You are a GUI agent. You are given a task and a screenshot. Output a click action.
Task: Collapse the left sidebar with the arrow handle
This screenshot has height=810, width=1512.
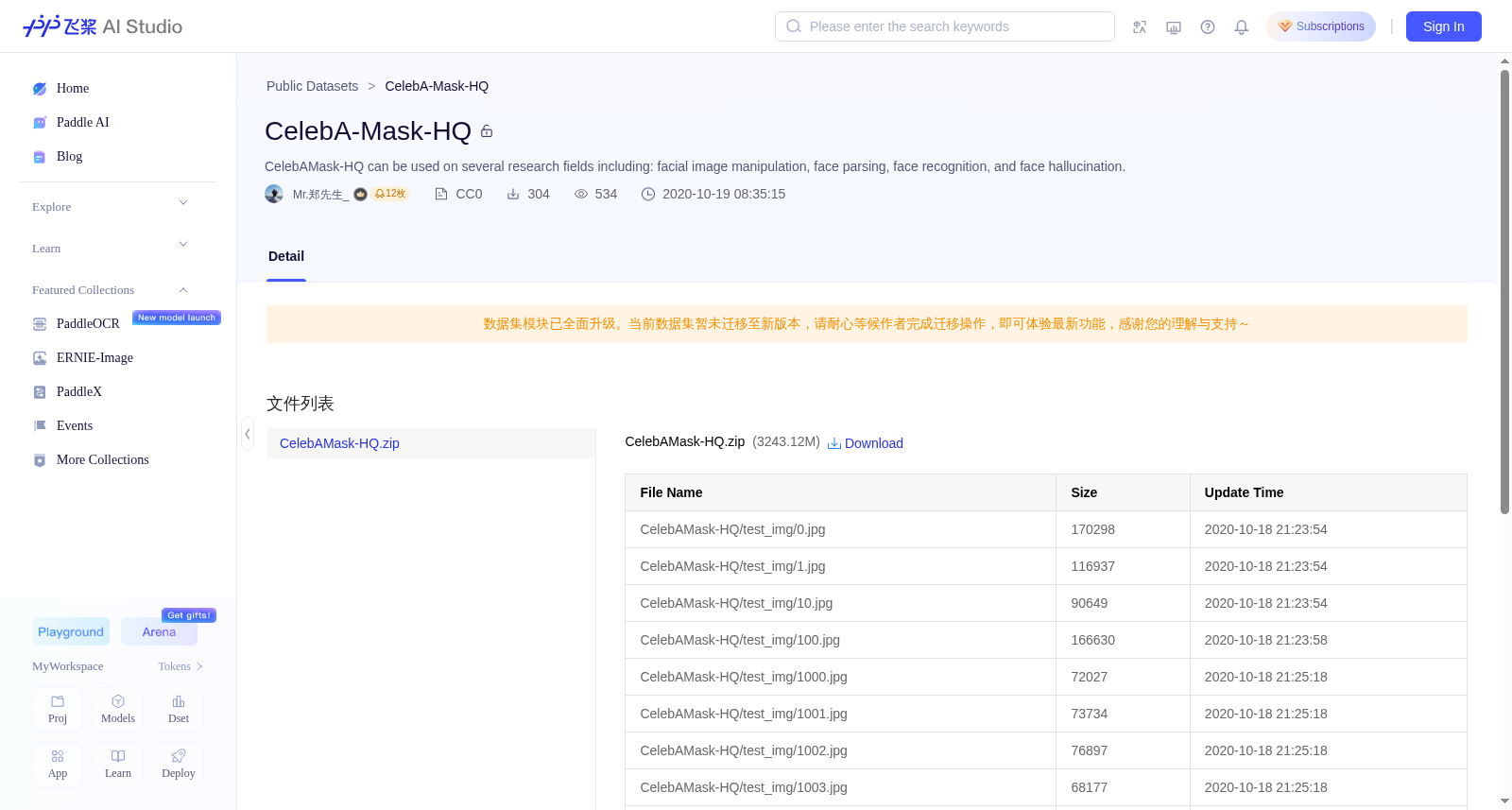[248, 434]
